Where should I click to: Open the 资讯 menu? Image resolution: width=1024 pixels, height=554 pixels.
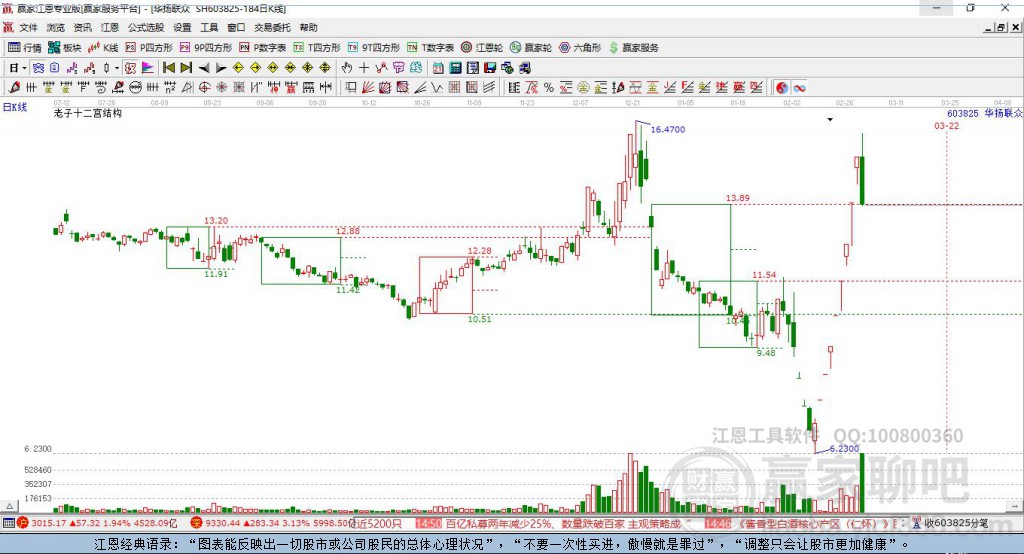pyautogui.click(x=82, y=27)
